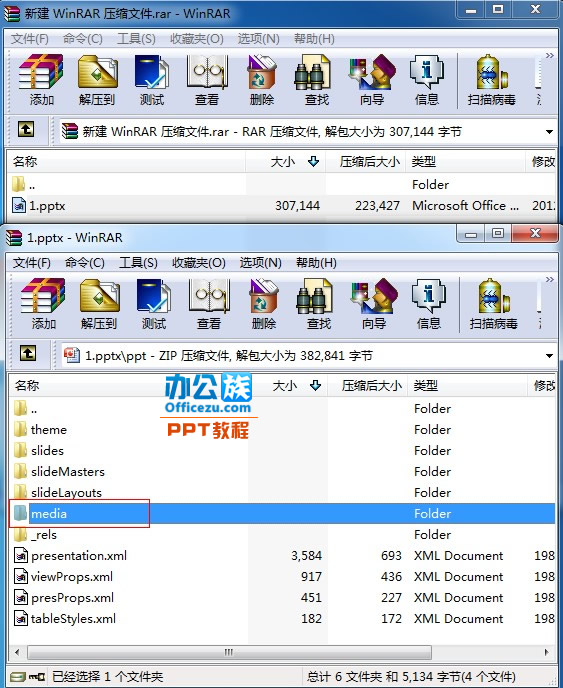
Task: Click the scrollbar left arrow in file list
Action: point(17,652)
